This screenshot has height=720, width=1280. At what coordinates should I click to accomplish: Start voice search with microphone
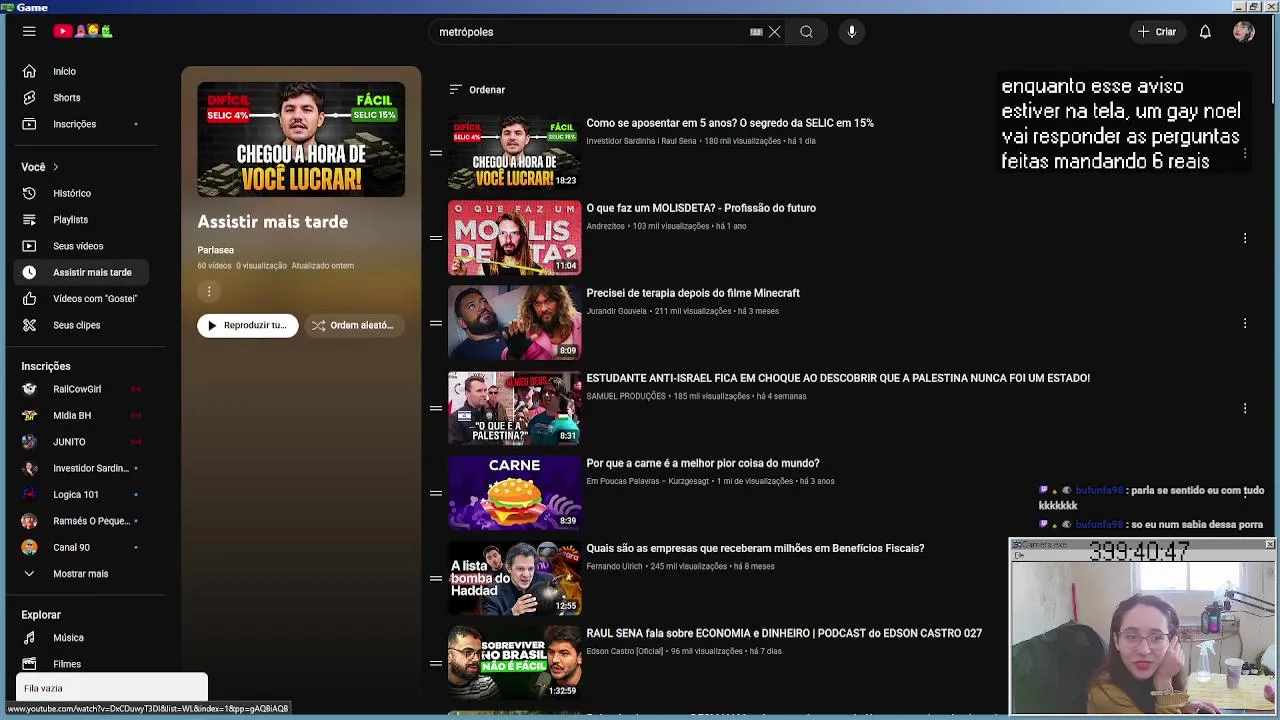[852, 32]
